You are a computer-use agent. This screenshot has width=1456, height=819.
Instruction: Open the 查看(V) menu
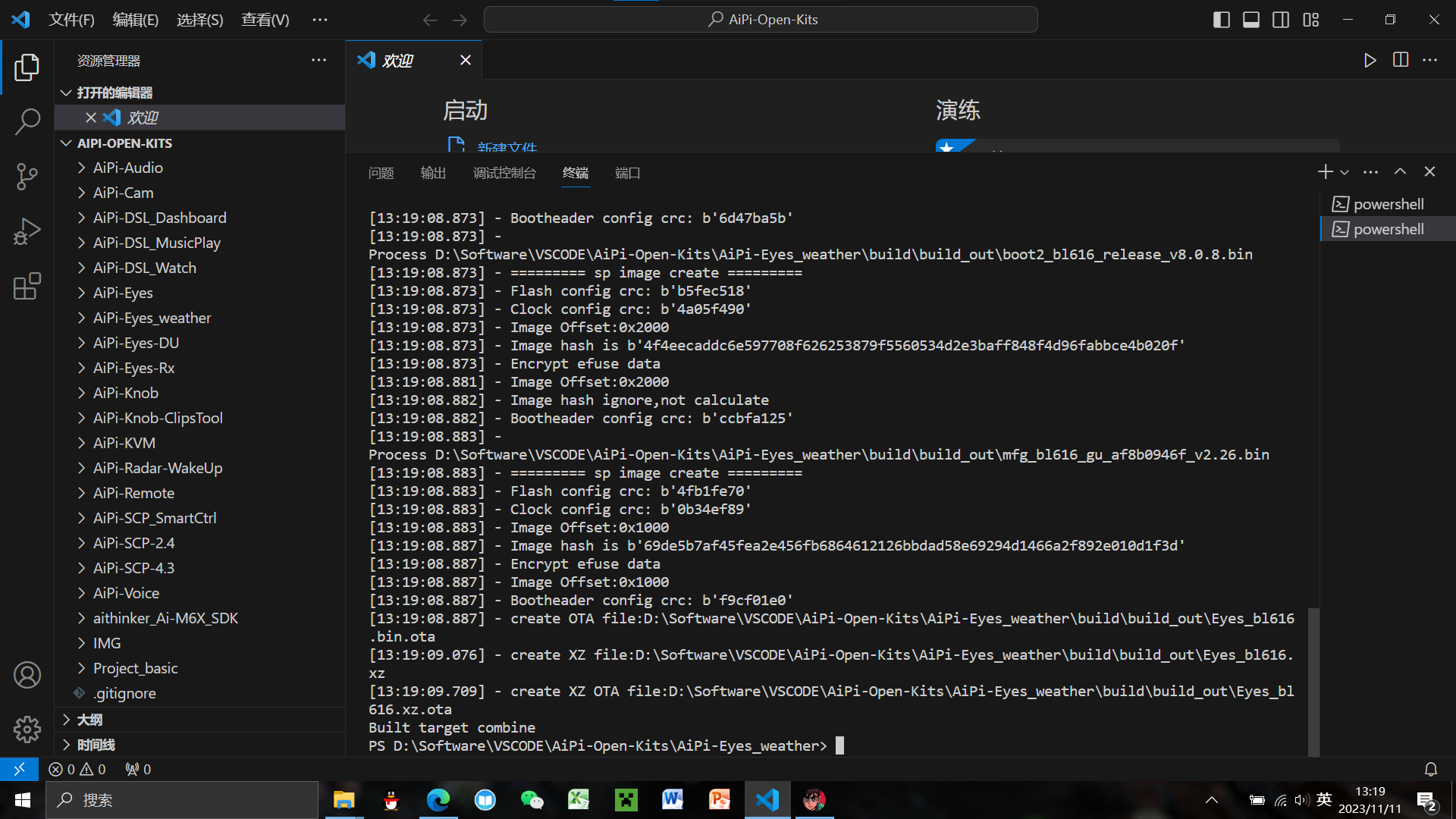click(265, 20)
